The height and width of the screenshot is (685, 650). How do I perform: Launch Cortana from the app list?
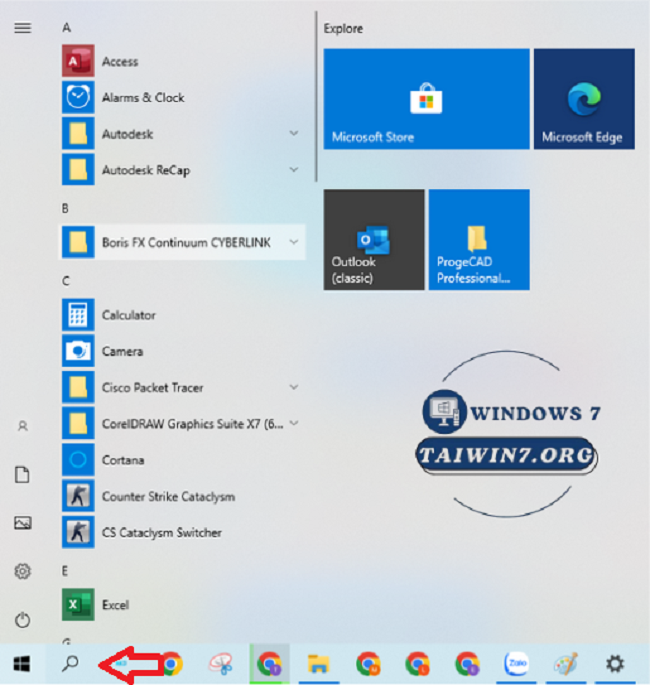coord(181,460)
